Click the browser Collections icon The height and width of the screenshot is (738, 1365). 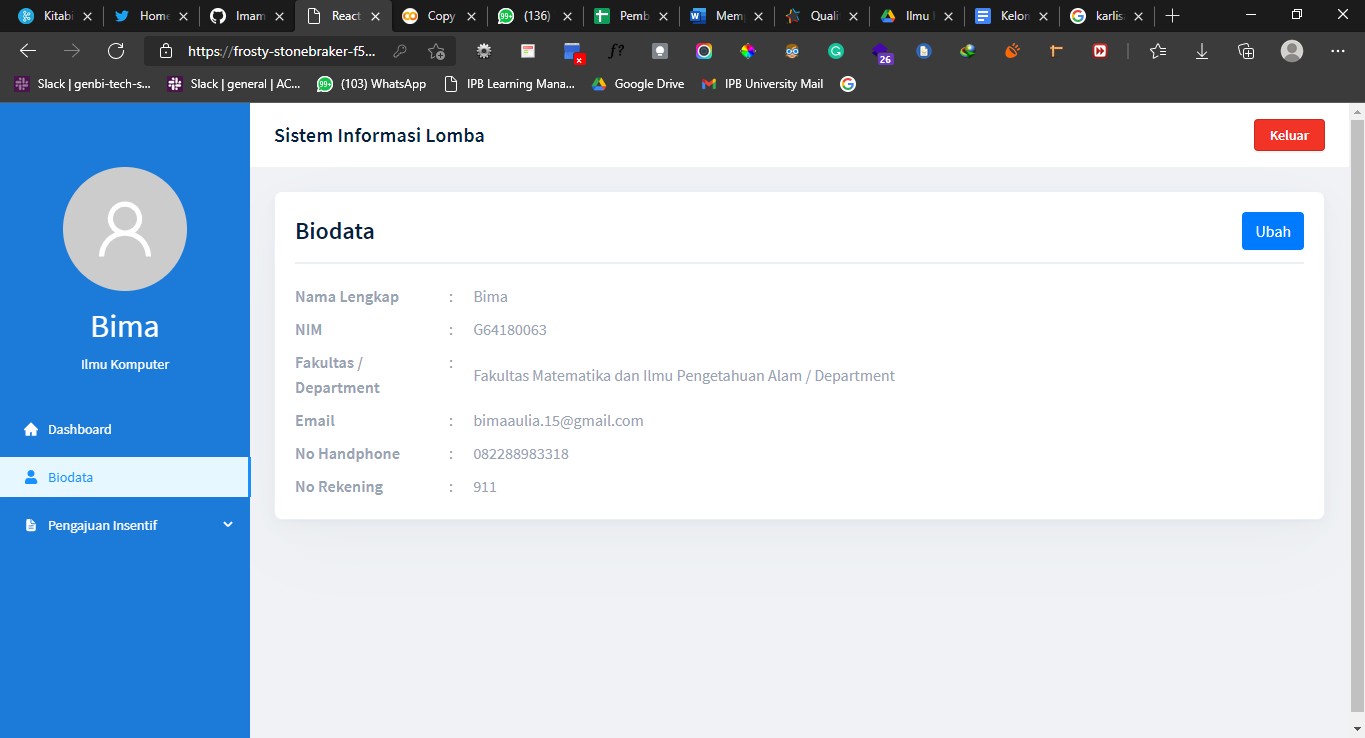click(x=1246, y=50)
